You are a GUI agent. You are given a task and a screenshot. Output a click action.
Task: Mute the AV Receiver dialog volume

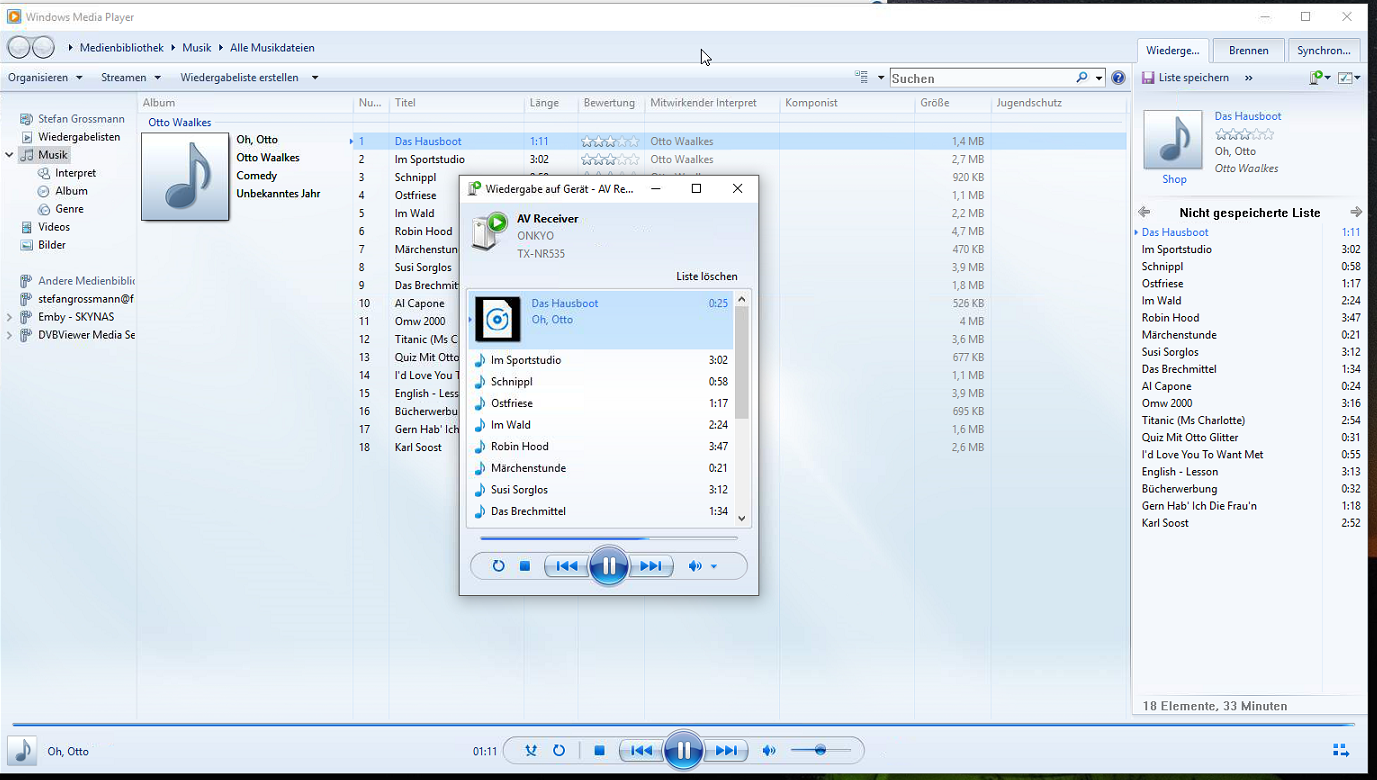click(x=695, y=566)
